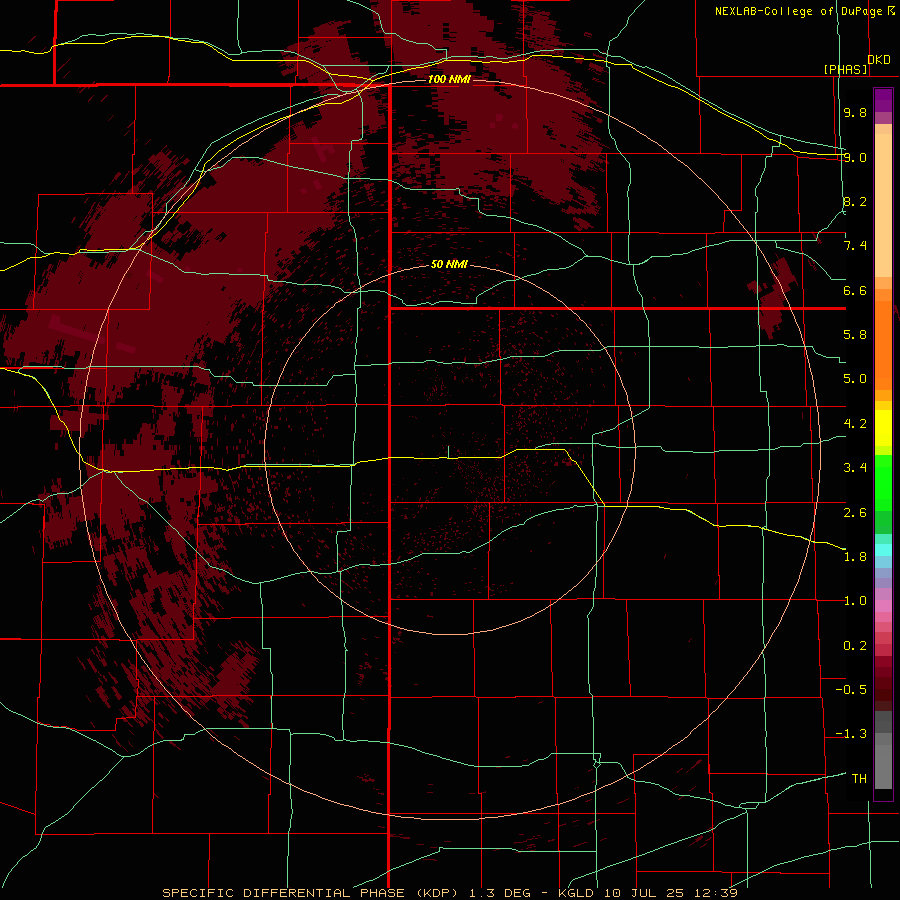Viewport: 900px width, 900px height.
Task: Pick the pink segment of the color bar
Action: tap(883, 606)
